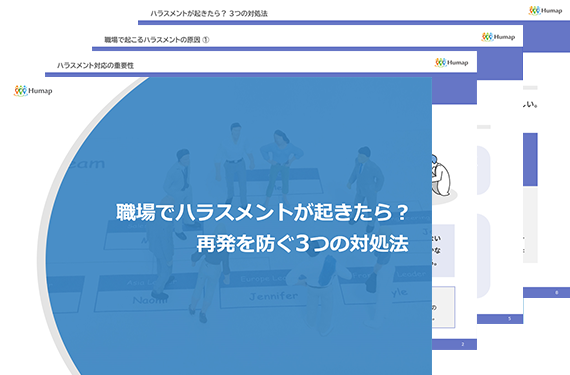
Task: Click page number 2 in the slide footer
Action: [463, 344]
